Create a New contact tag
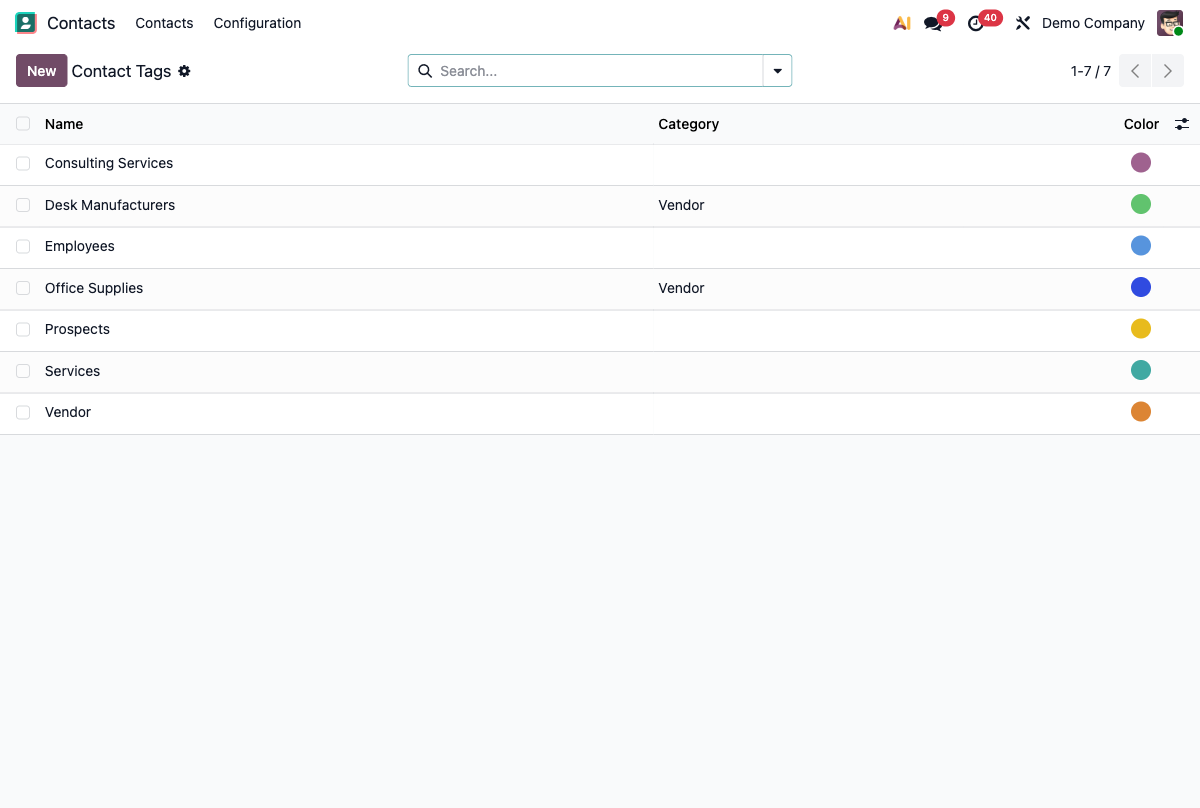The height and width of the screenshot is (808, 1200). [42, 71]
